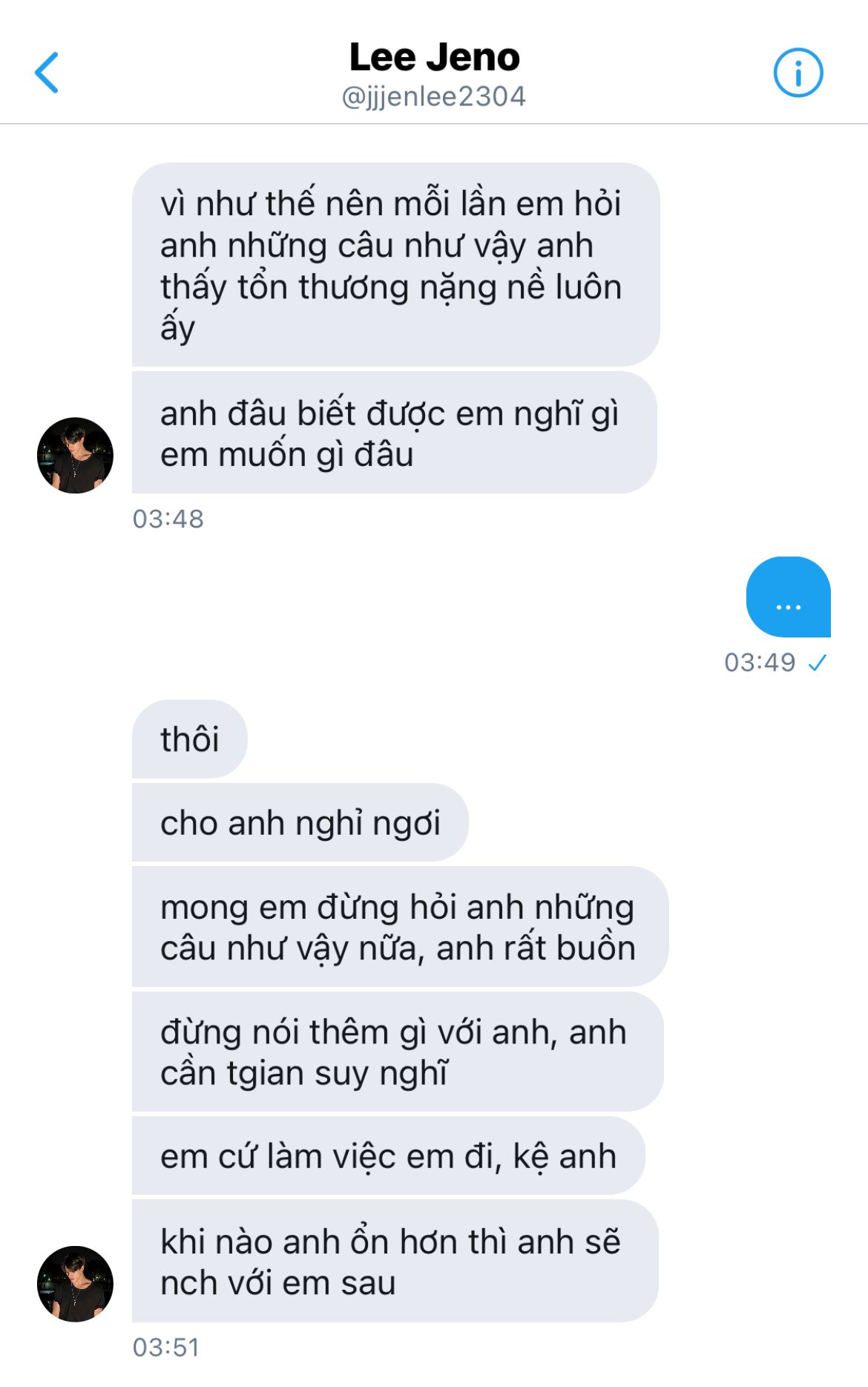
Task: Tap the "khi nào anh ổn hơn" message
Action: (395, 1261)
